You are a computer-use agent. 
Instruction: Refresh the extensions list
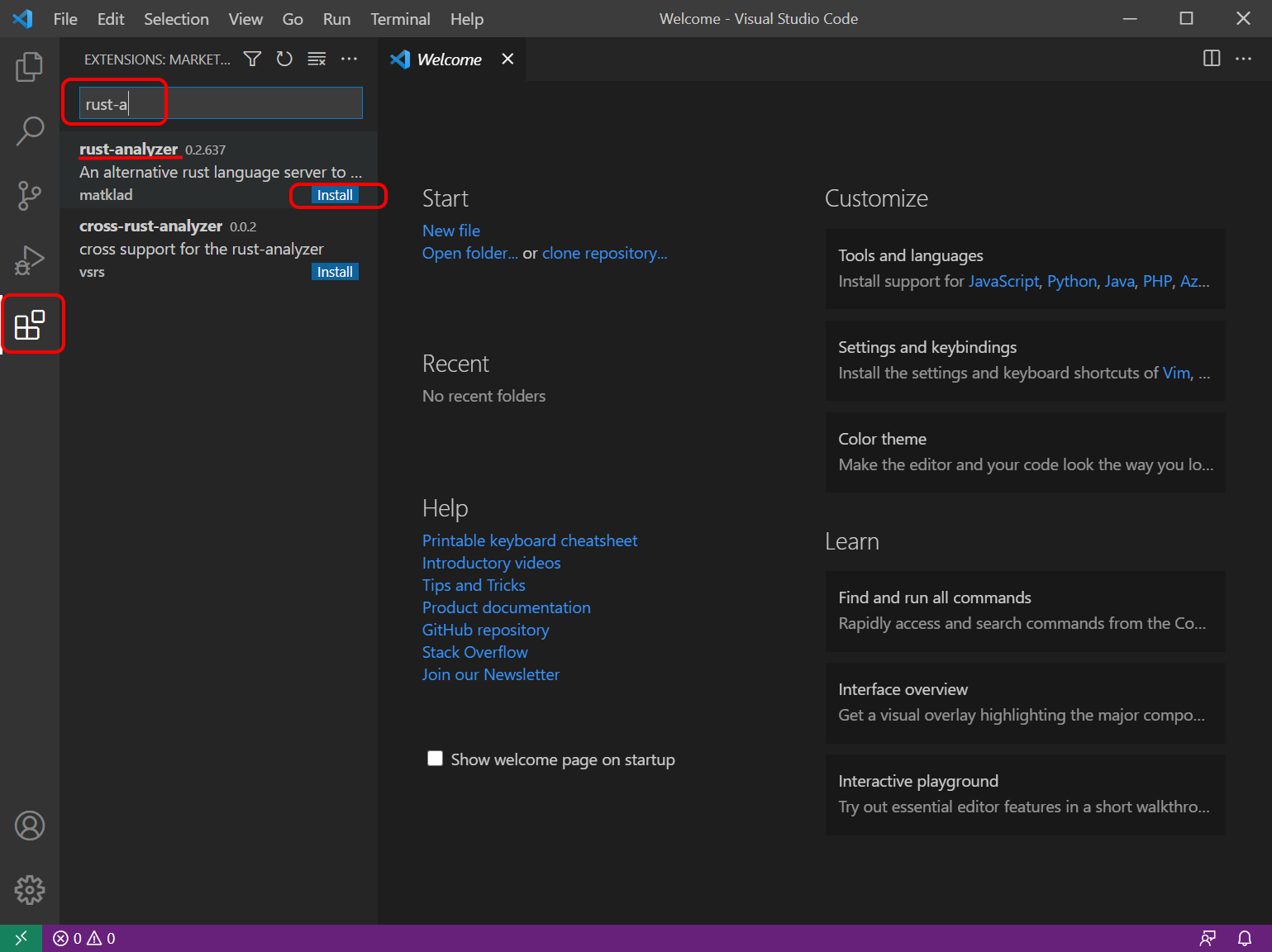[x=284, y=59]
